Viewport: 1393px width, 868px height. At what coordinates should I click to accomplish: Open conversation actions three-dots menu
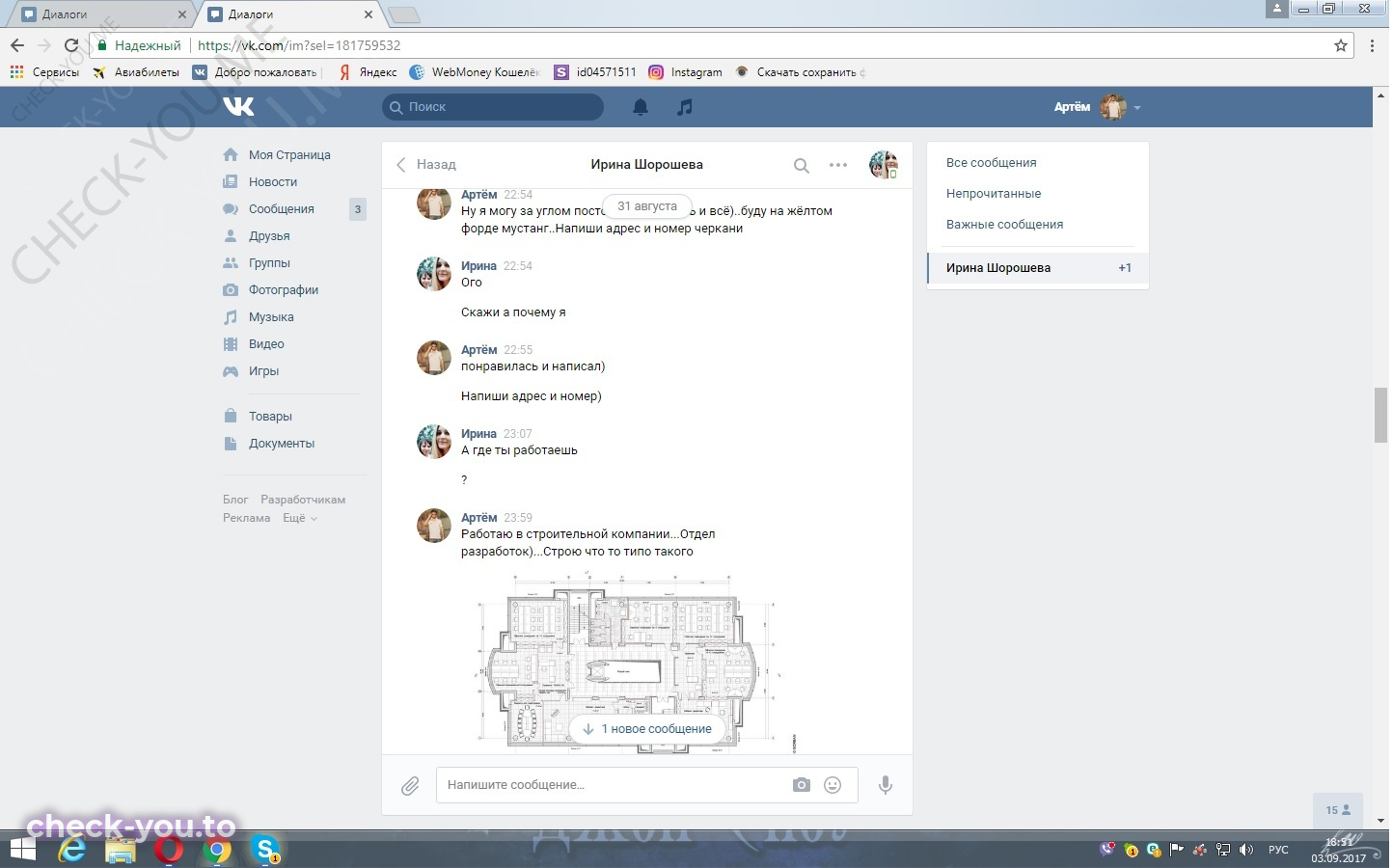click(x=838, y=165)
